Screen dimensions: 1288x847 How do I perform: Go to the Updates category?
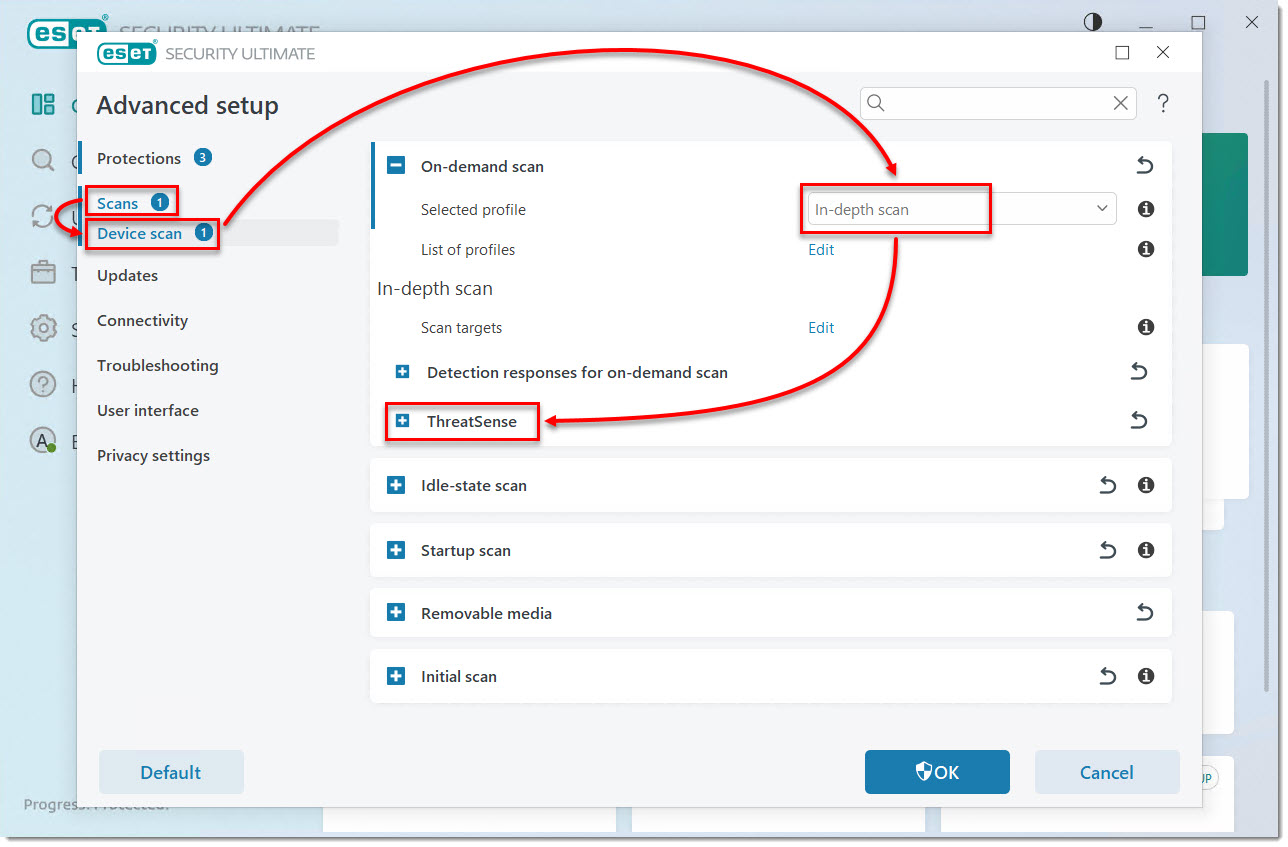[x=127, y=275]
